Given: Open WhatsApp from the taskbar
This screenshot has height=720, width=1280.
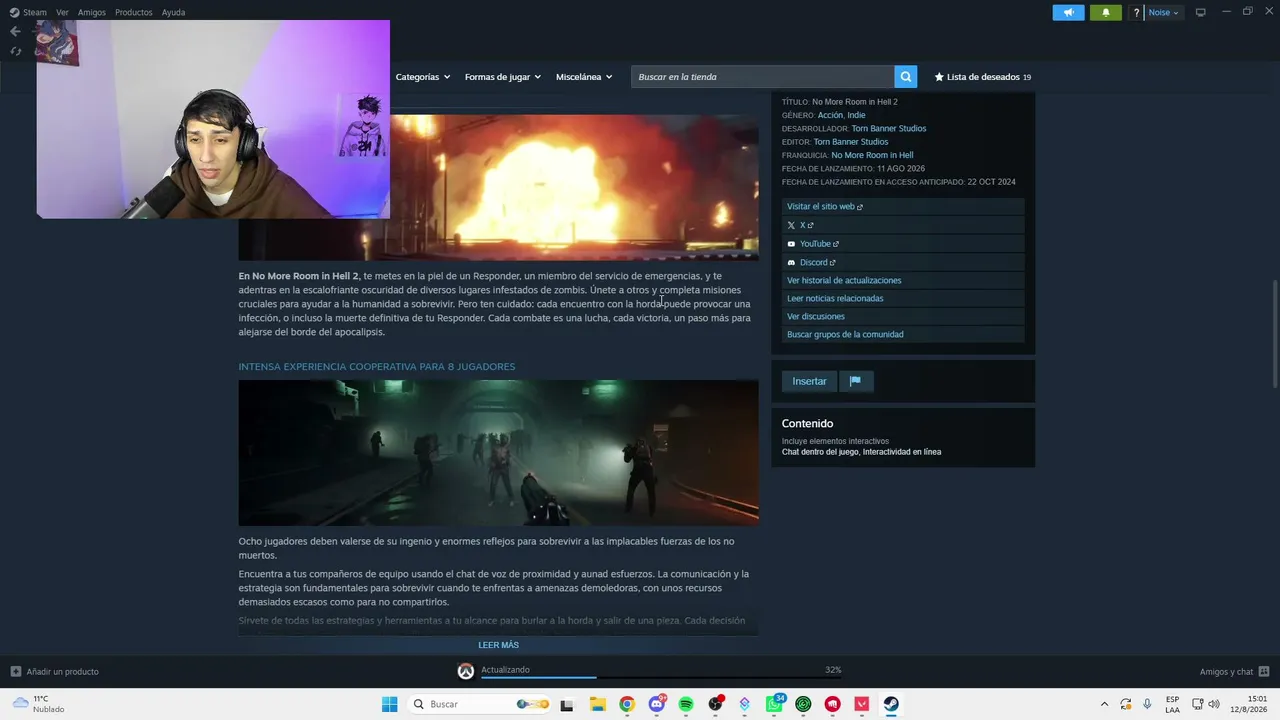Looking at the screenshot, I should click(x=774, y=704).
